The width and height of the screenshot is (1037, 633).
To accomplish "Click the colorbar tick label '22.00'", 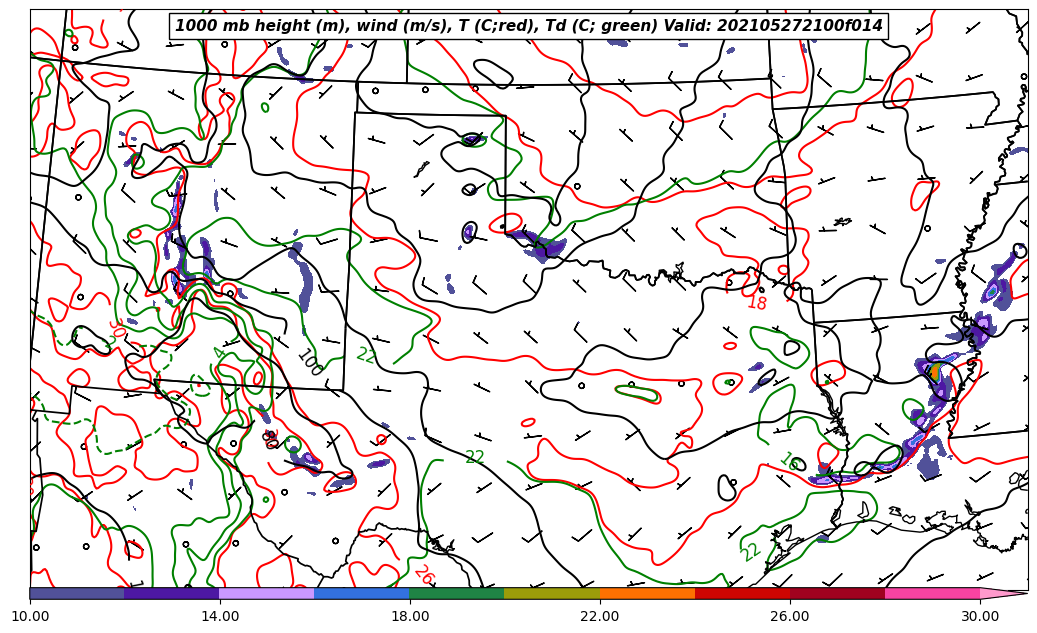I will tap(600, 616).
